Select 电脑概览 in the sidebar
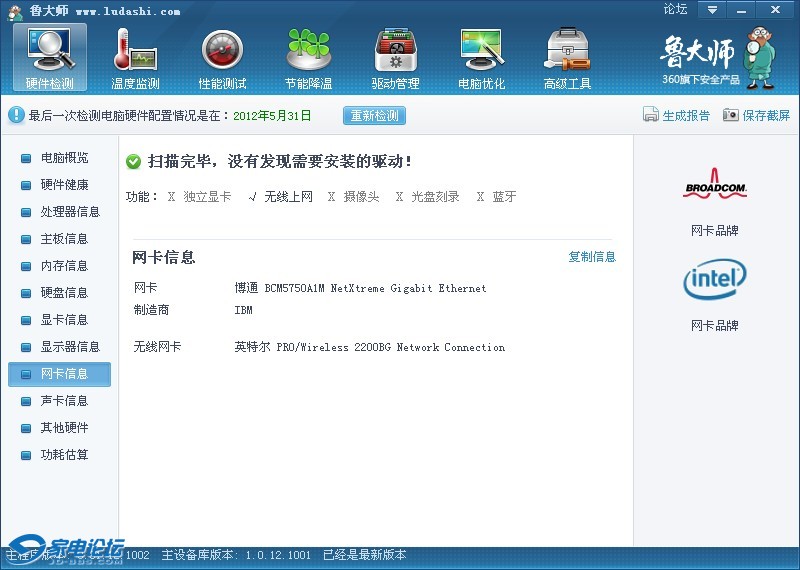The height and width of the screenshot is (570, 800). [63, 158]
